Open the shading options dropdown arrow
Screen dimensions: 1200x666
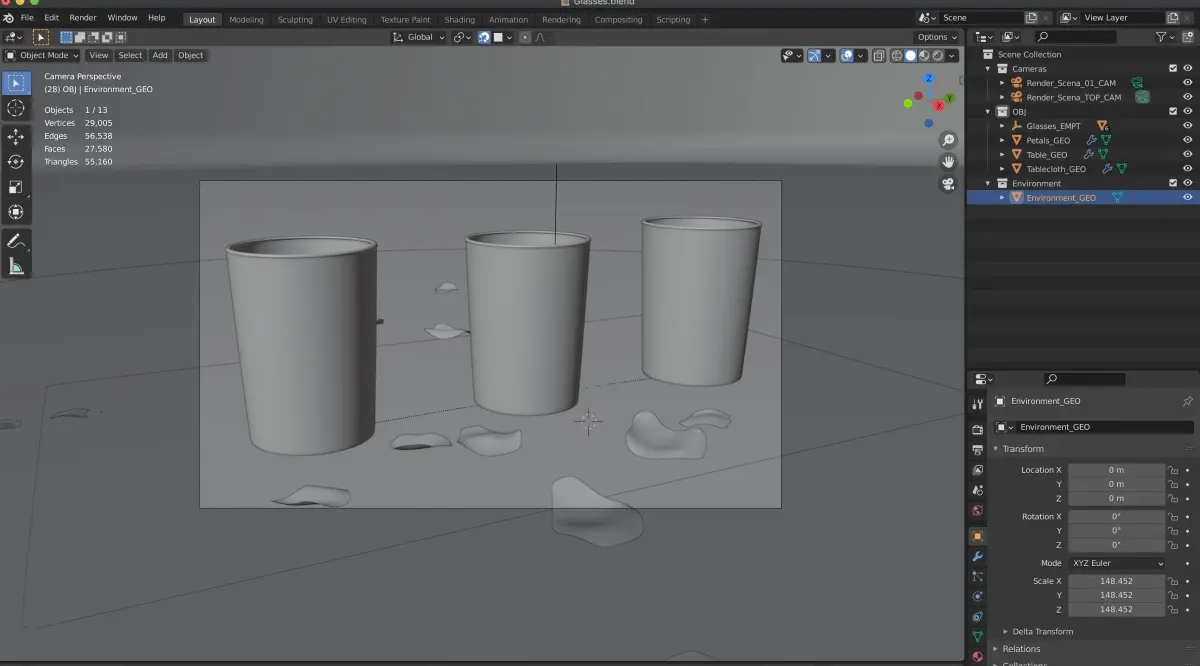pos(953,56)
